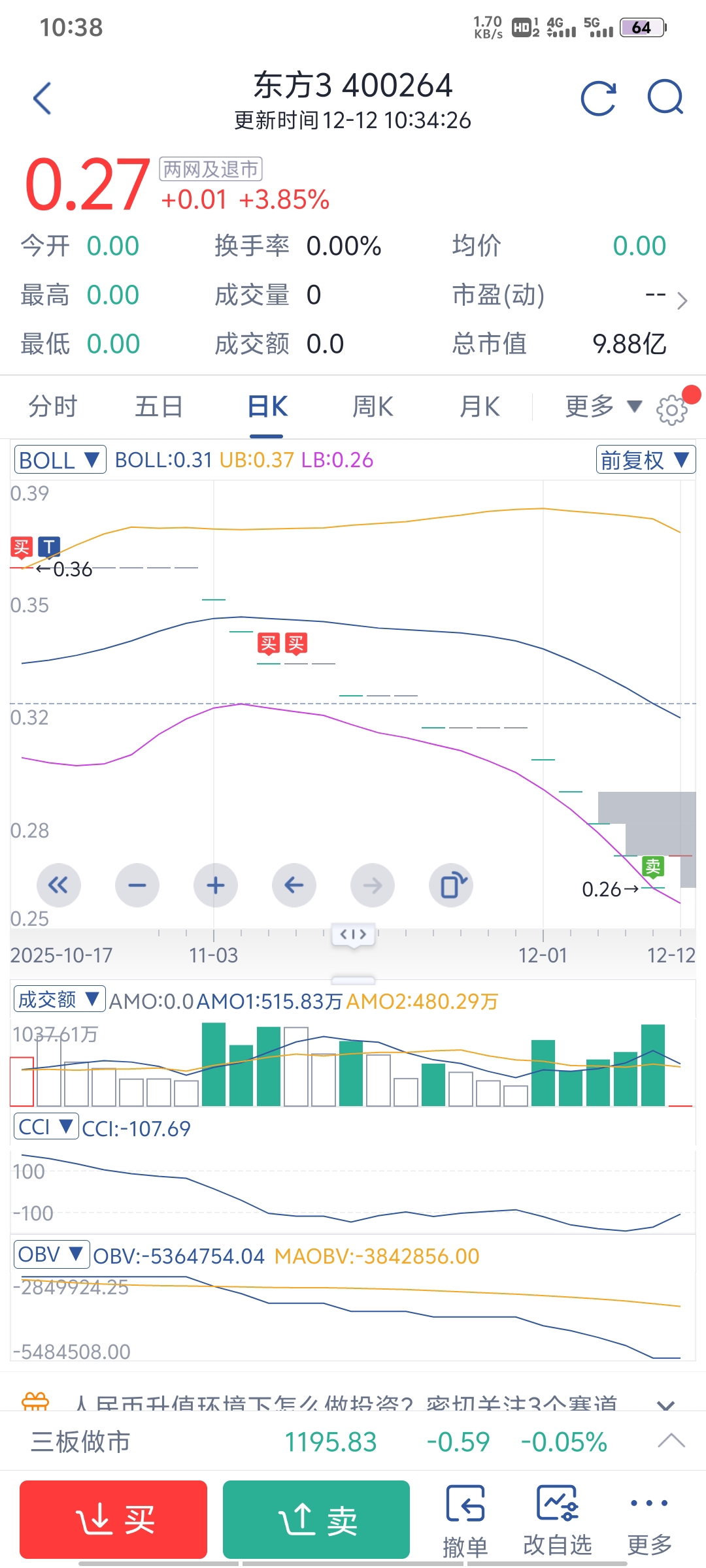Open the stock search magnifier
Screen dimensions: 706x1568
(x=665, y=99)
